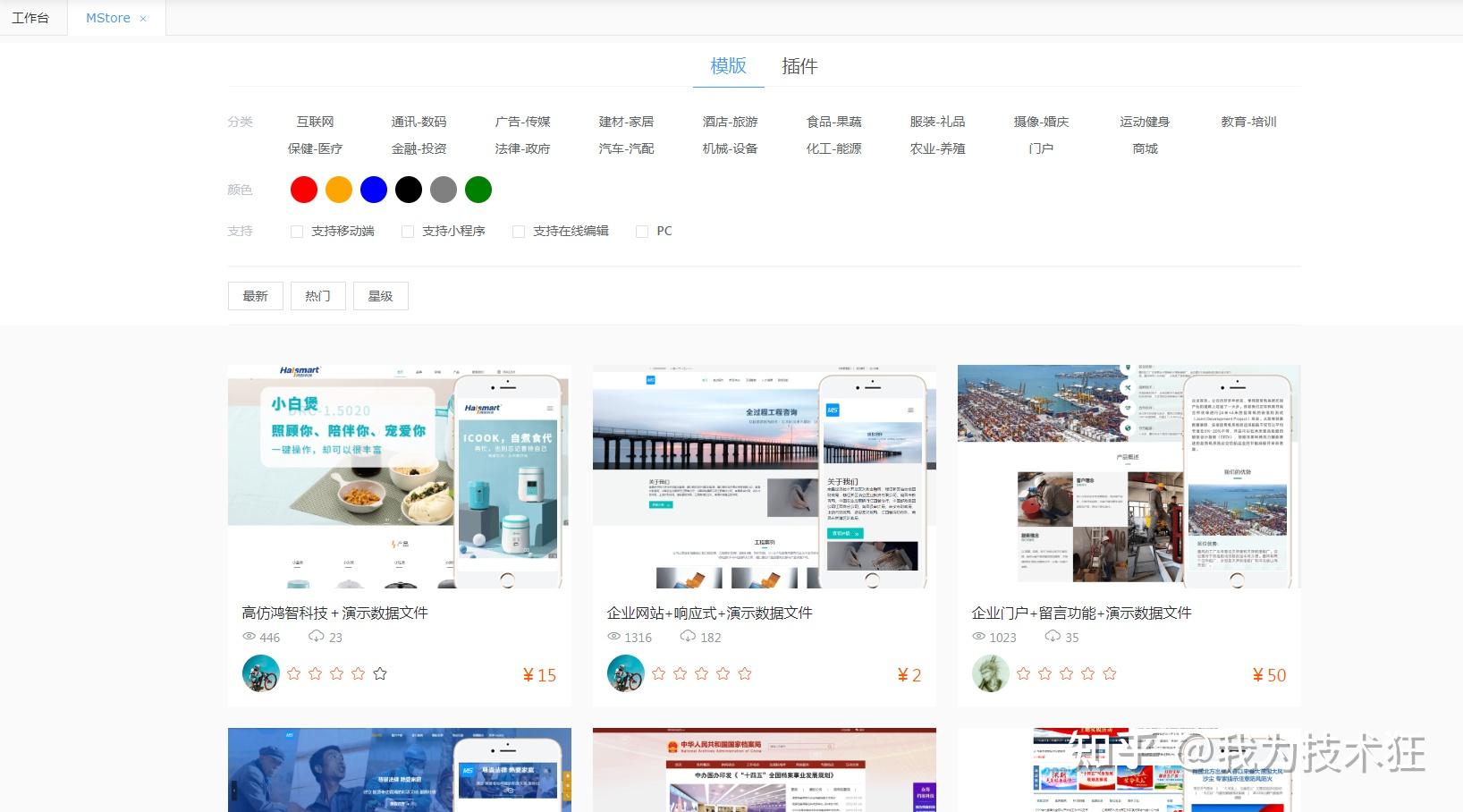1463x812 pixels.
Task: Filter templates by 互联网 category
Action: [317, 122]
